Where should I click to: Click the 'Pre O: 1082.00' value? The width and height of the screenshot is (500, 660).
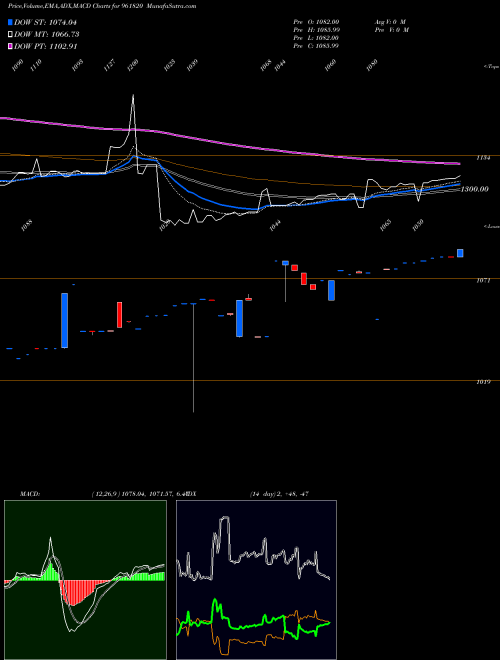tap(316, 21)
